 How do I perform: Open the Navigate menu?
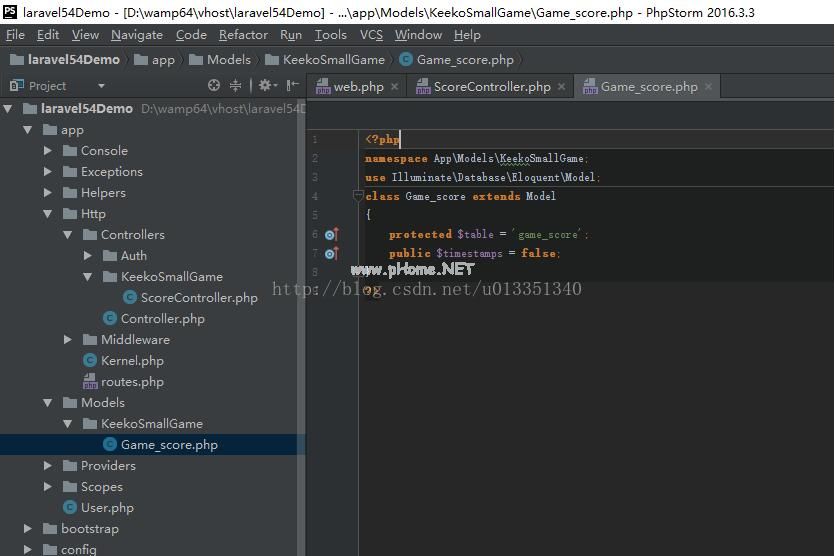click(x=137, y=35)
